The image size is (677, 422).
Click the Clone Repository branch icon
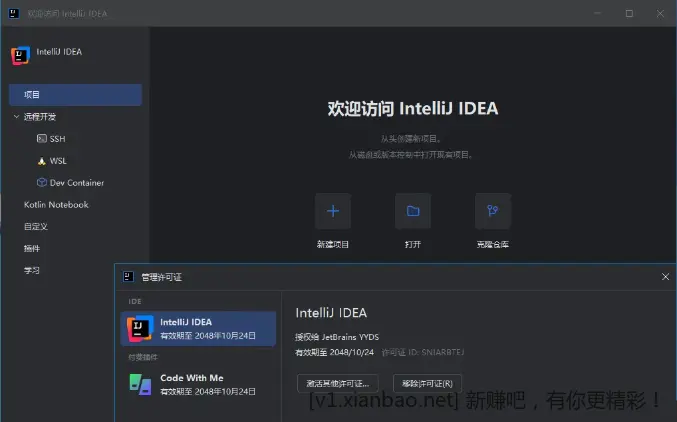coord(493,211)
